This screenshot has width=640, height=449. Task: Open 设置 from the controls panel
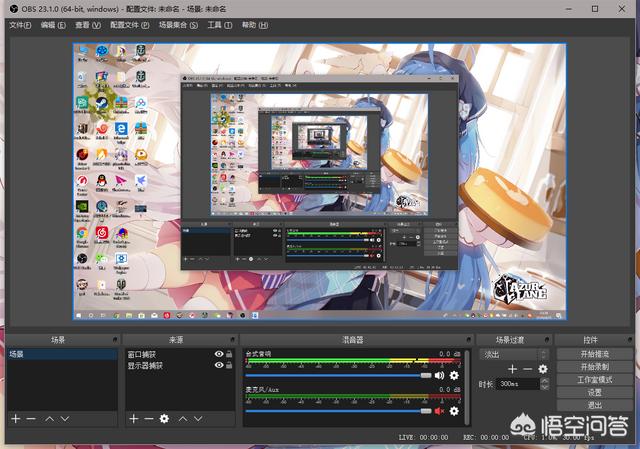[595, 392]
